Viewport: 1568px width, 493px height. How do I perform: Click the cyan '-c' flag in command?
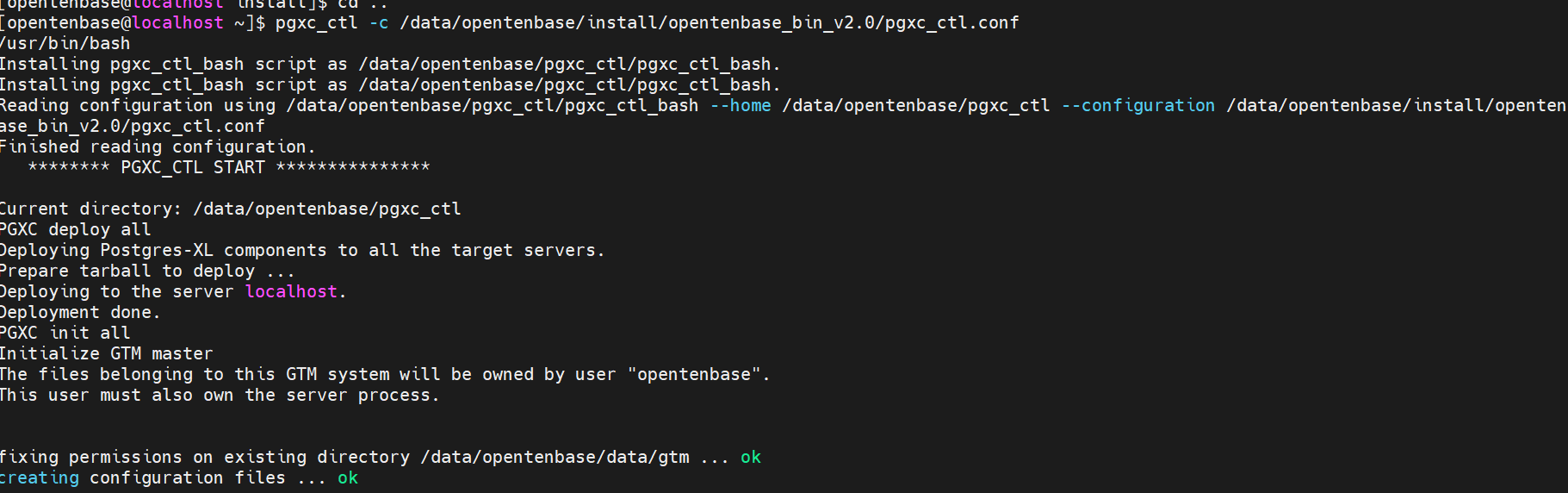pos(378,22)
